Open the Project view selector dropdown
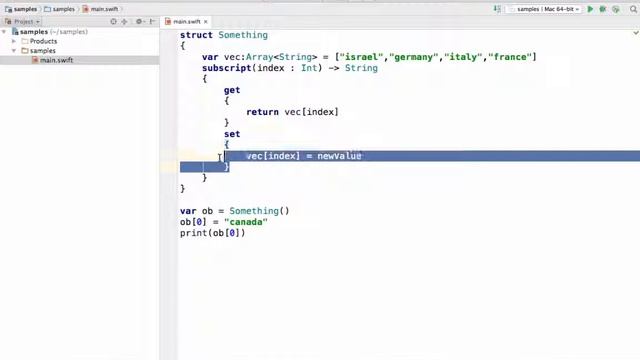640x360 pixels. 22,22
